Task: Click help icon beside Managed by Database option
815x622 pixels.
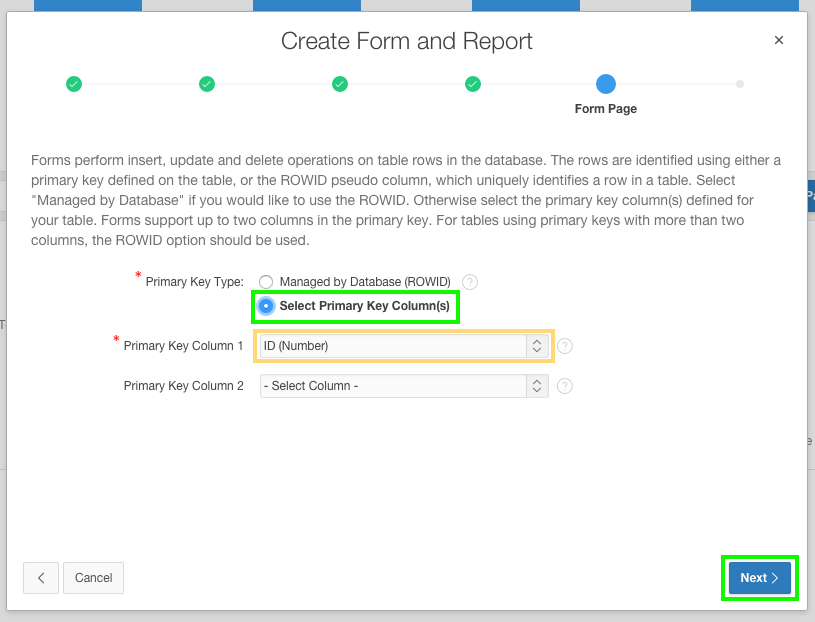Action: click(x=469, y=282)
